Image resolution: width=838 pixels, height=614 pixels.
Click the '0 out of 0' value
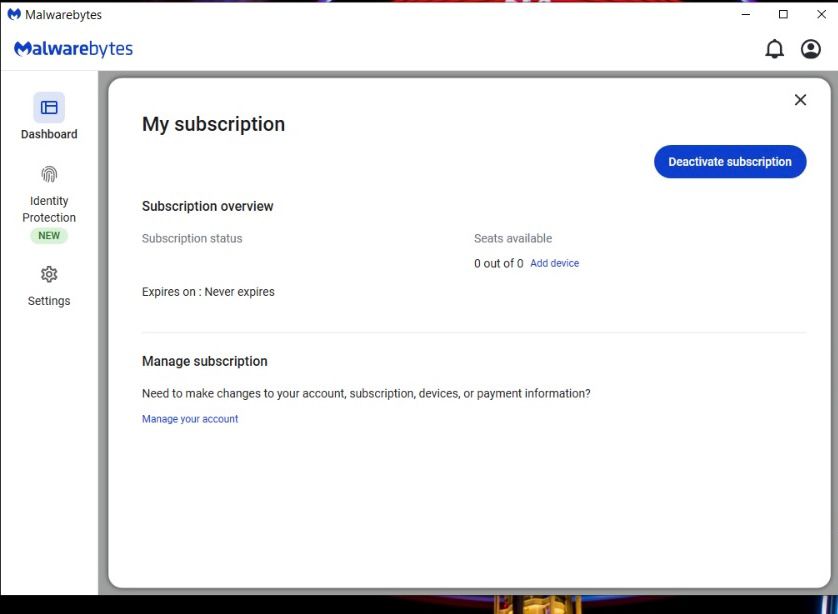[498, 263]
